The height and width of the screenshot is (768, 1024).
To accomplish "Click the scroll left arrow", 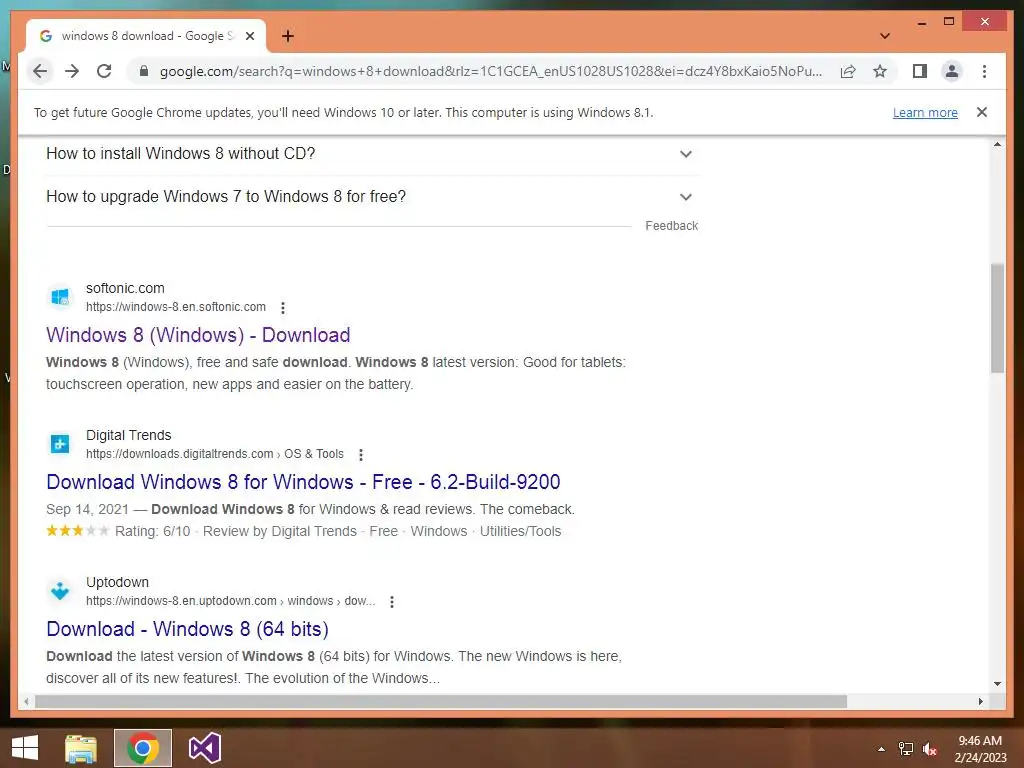I will click(x=26, y=701).
